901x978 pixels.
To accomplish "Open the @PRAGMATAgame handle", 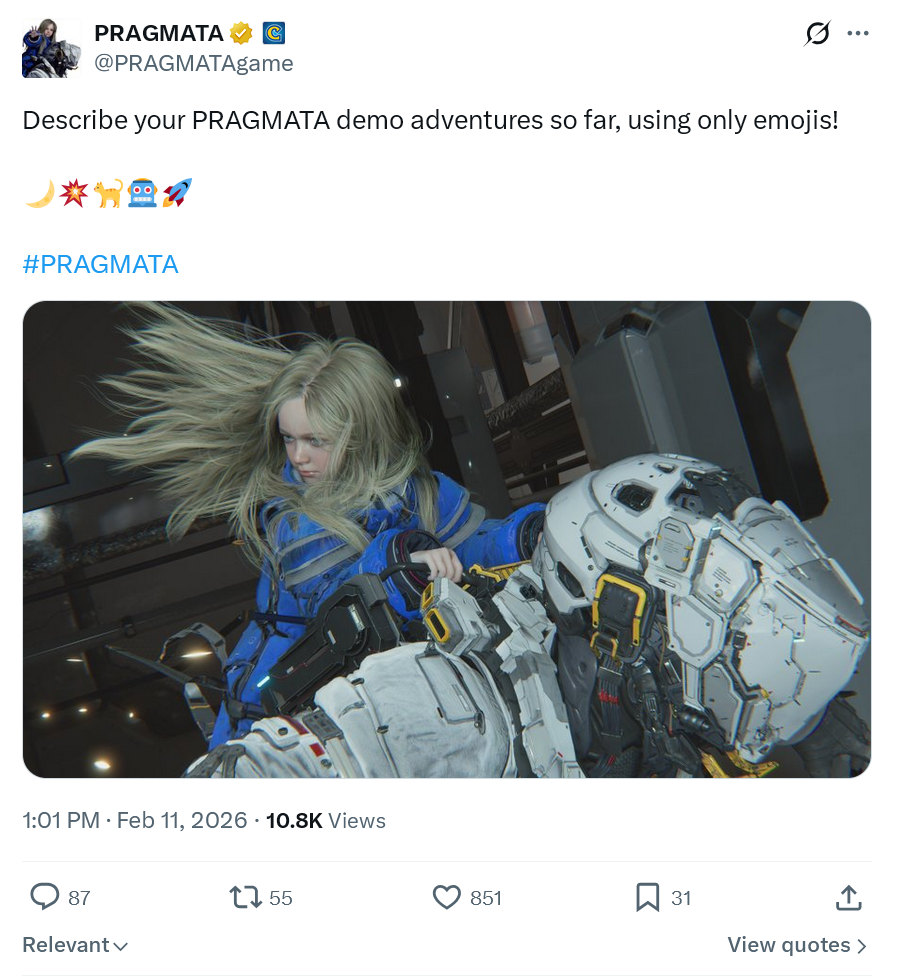I will point(194,63).
